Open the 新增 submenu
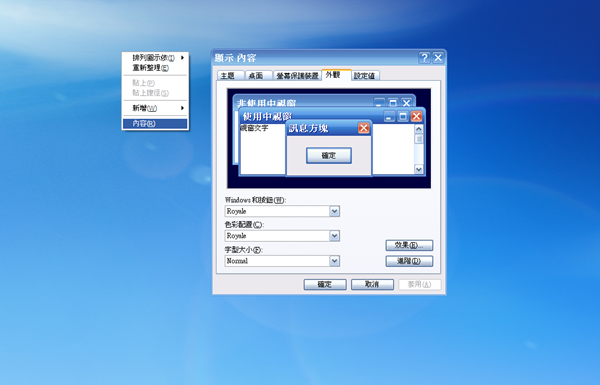This screenshot has width=600, height=385. point(155,108)
